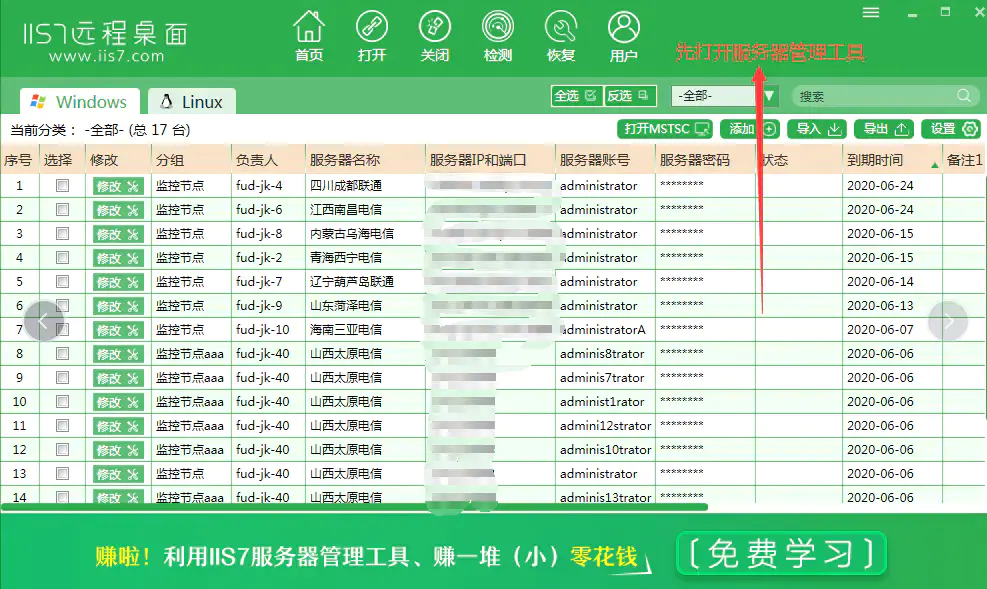Tick checkbox for row 3
Screen dimensions: 987x589
point(62,233)
